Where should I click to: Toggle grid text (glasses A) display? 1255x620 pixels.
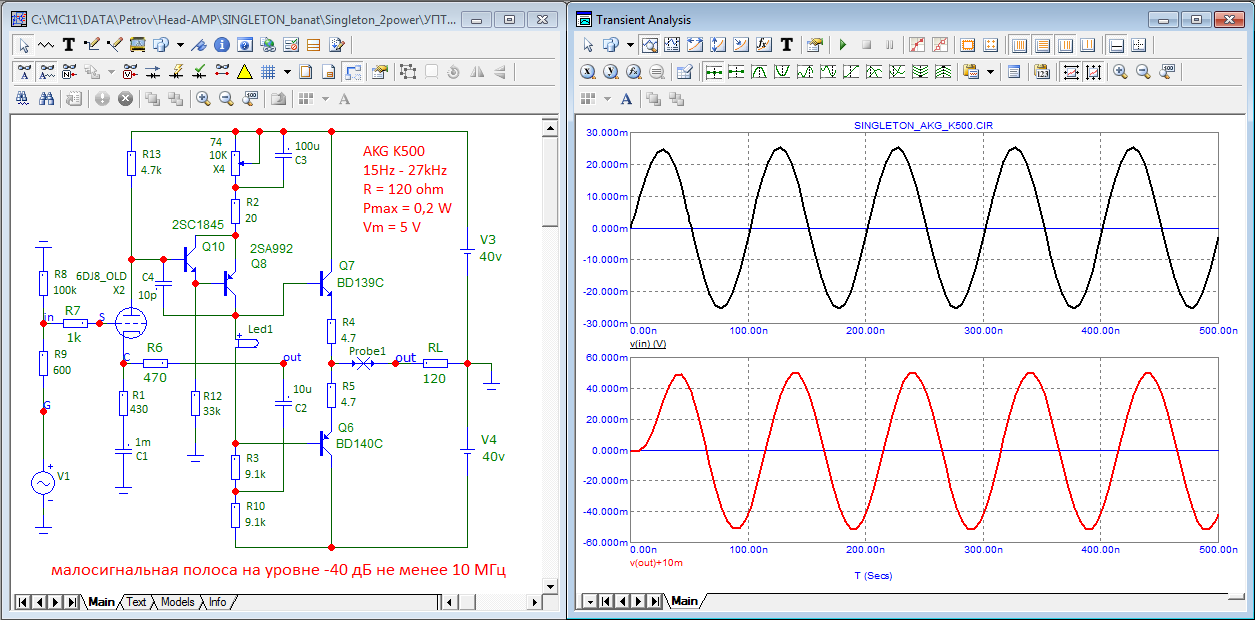25,72
